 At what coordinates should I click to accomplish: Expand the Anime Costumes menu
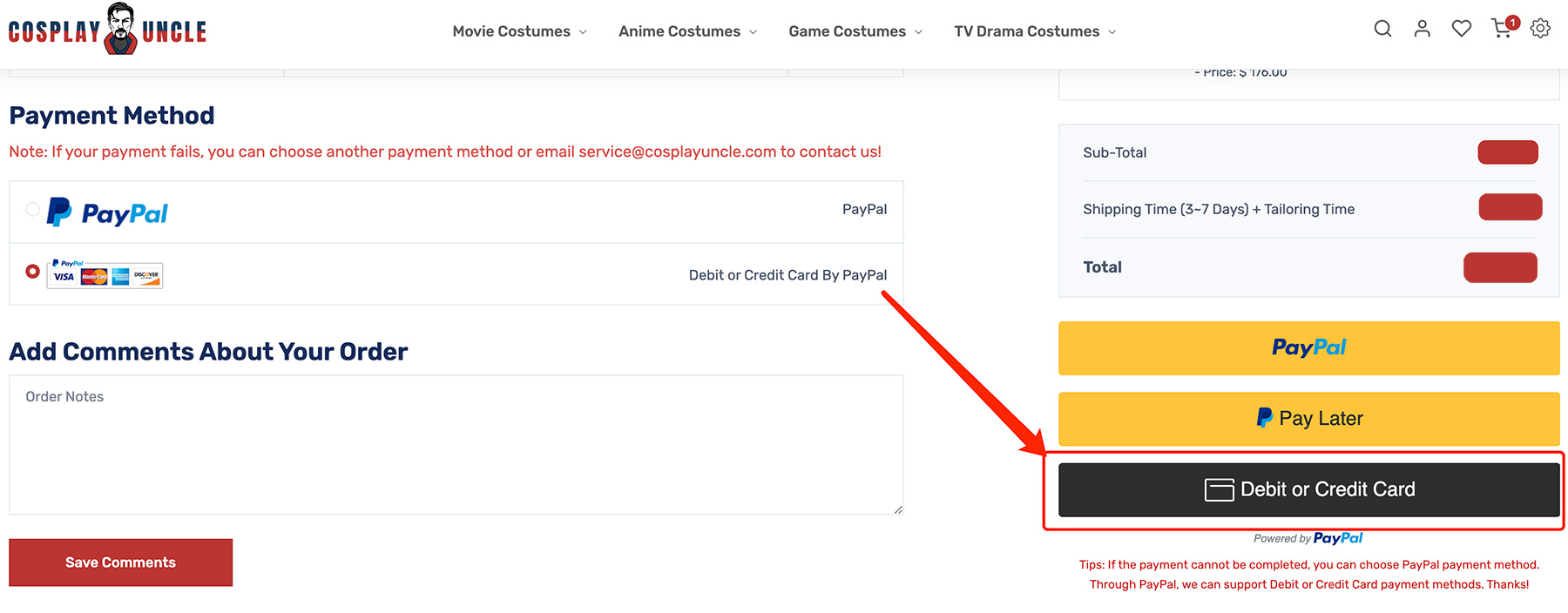pyautogui.click(x=687, y=31)
